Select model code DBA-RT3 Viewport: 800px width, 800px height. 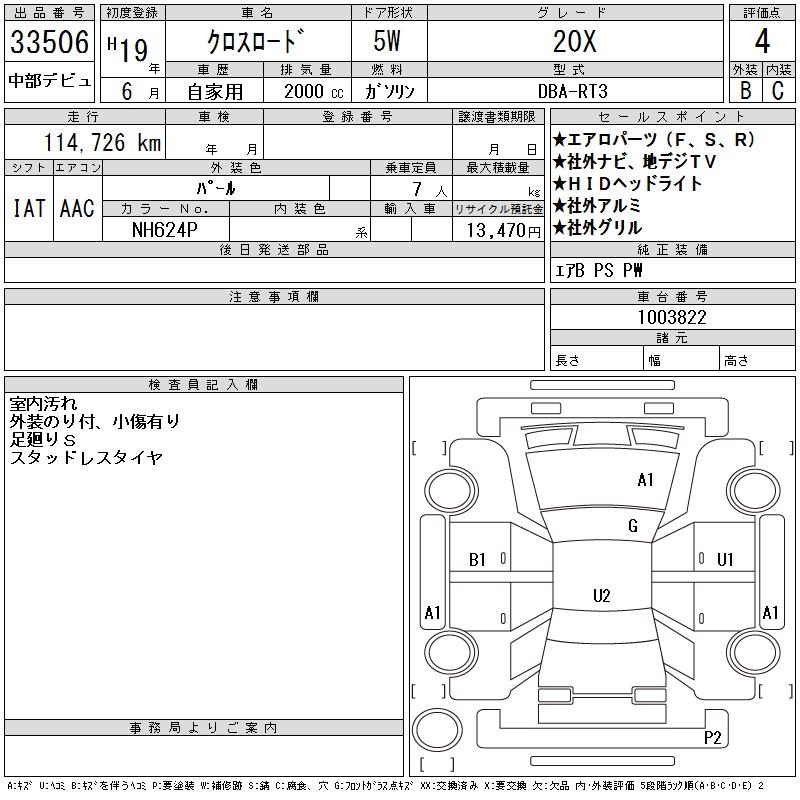click(x=573, y=91)
